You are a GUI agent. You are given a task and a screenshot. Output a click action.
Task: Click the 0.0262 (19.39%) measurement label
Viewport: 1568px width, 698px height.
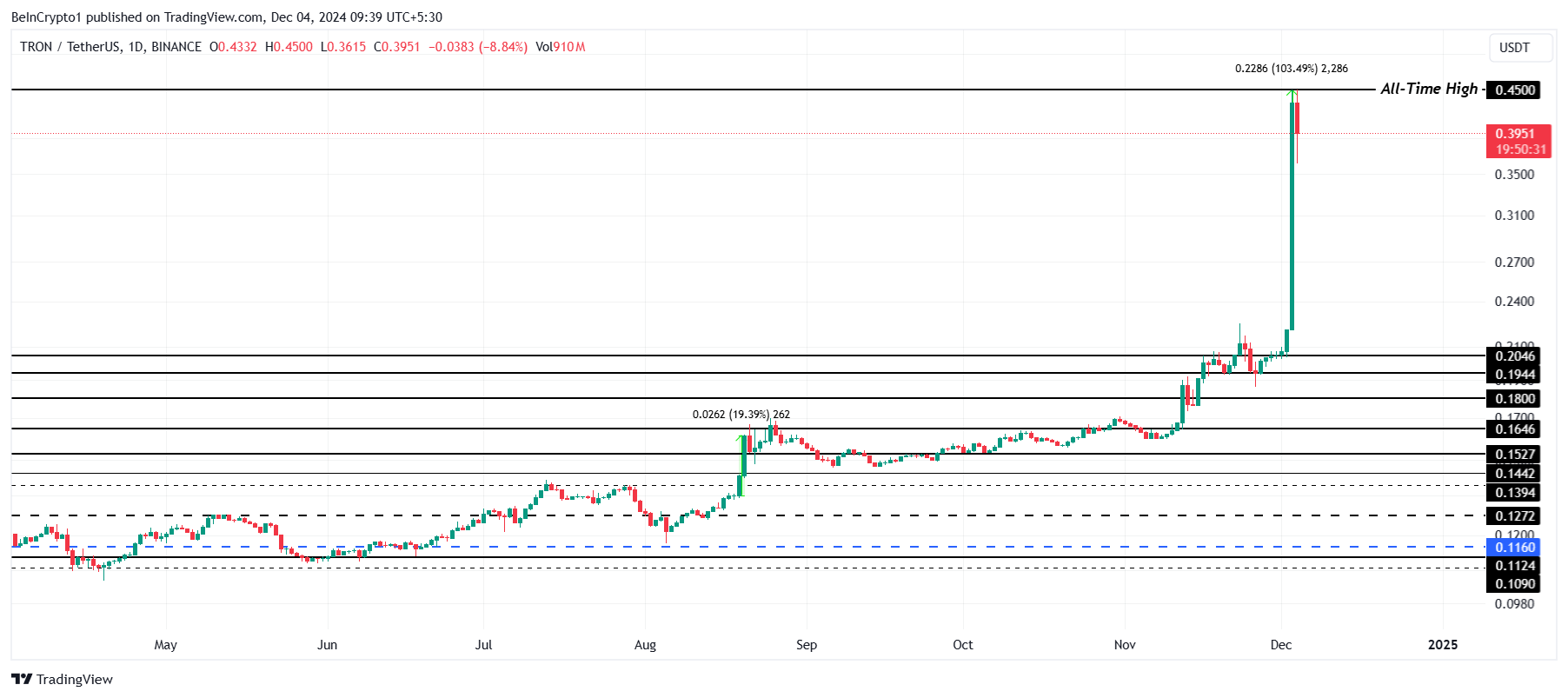[x=741, y=415]
